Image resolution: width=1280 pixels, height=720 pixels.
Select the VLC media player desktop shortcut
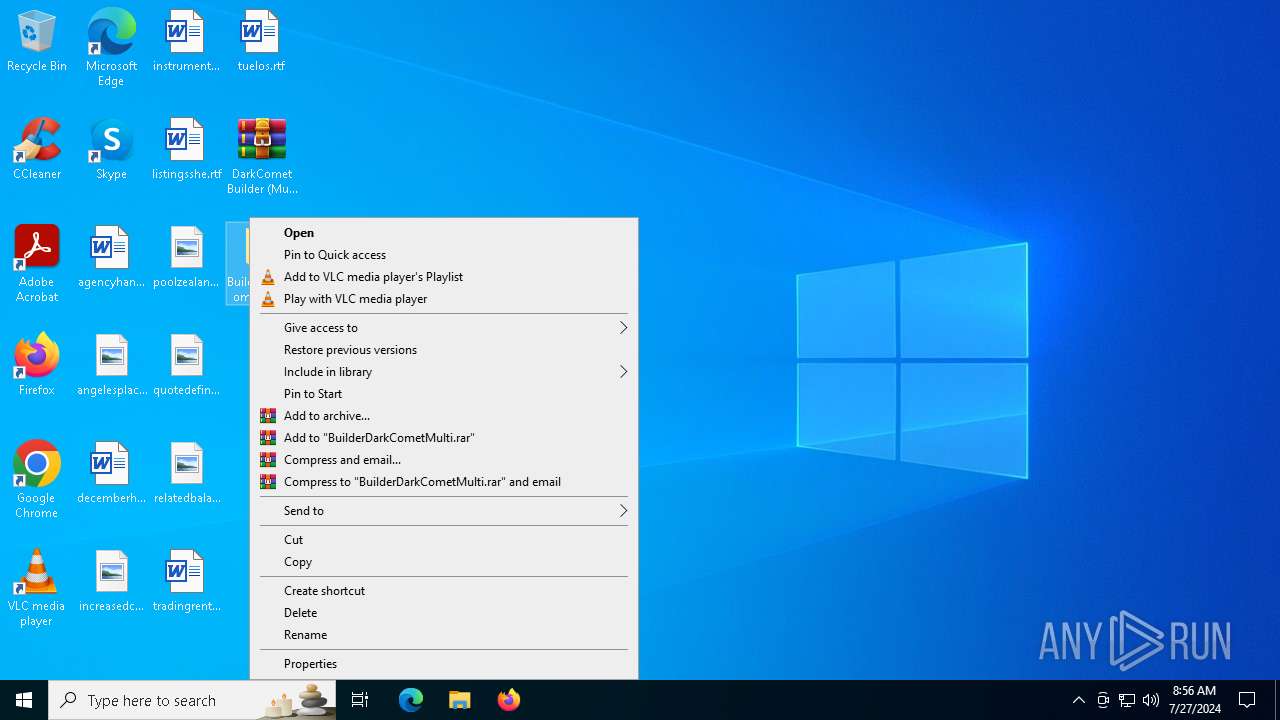click(37, 588)
